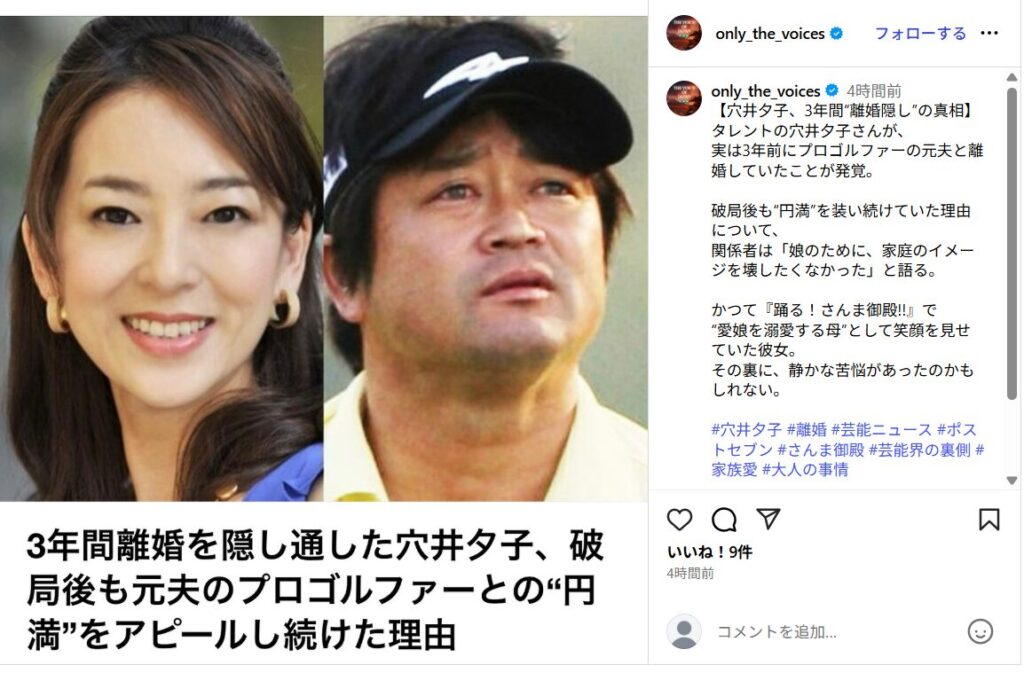Viewport: 1024px width, 673px height.
Task: Open hashtag #大人の事情
Action: (805, 469)
